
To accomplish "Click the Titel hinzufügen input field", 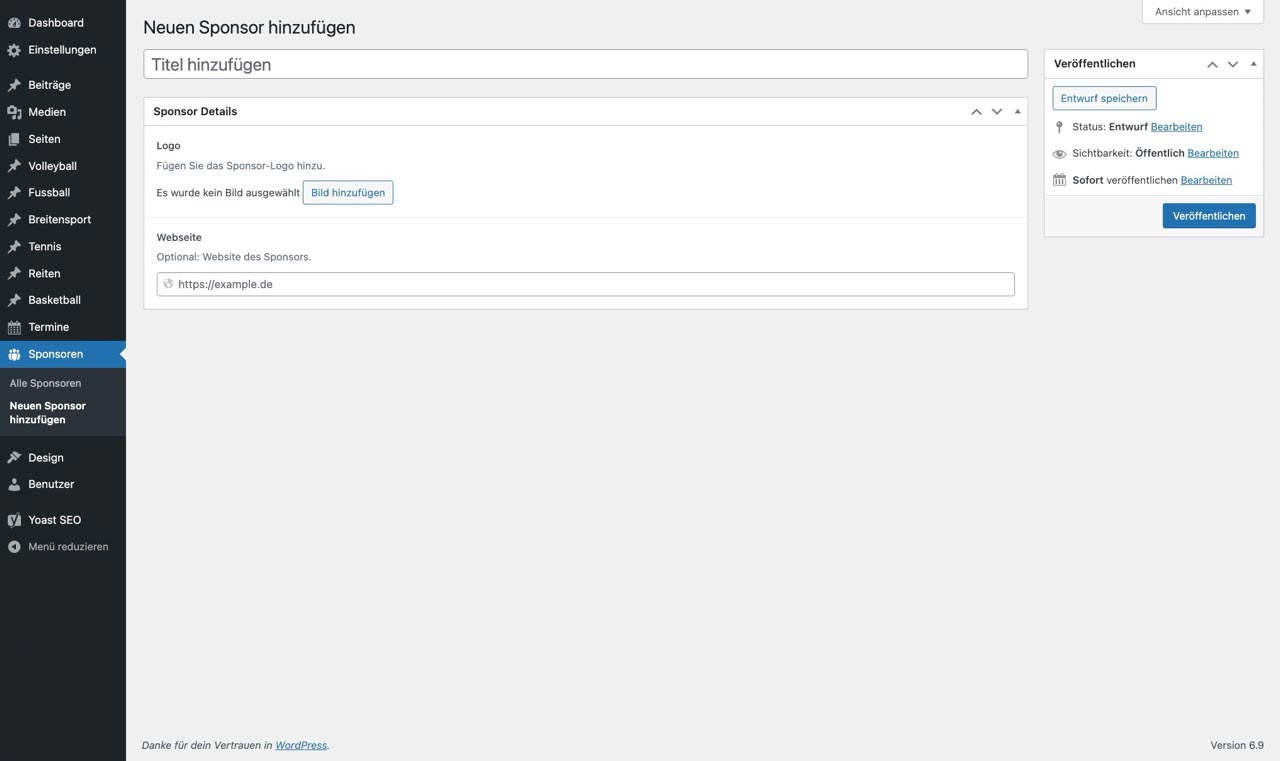I will tap(585, 64).
